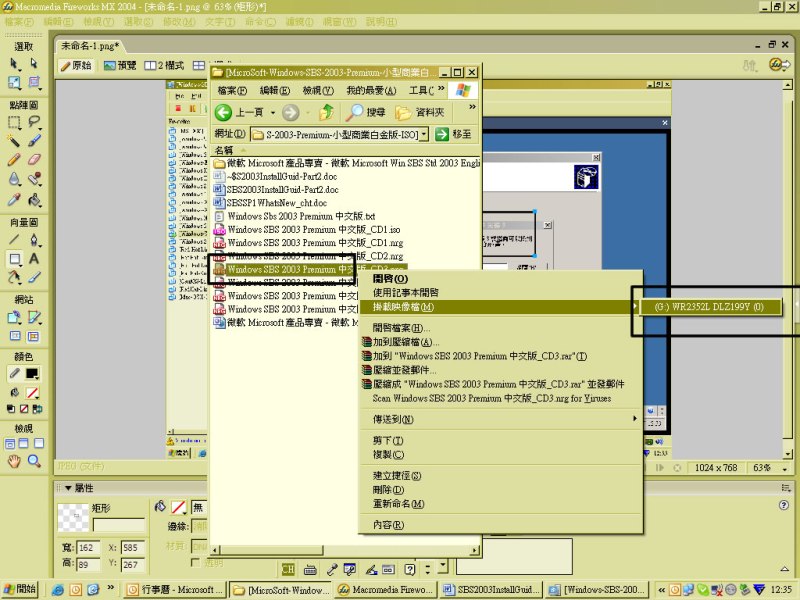Viewport: 800px width, 600px height.
Task: Swap stroke and fill colors
Action: coord(37,409)
